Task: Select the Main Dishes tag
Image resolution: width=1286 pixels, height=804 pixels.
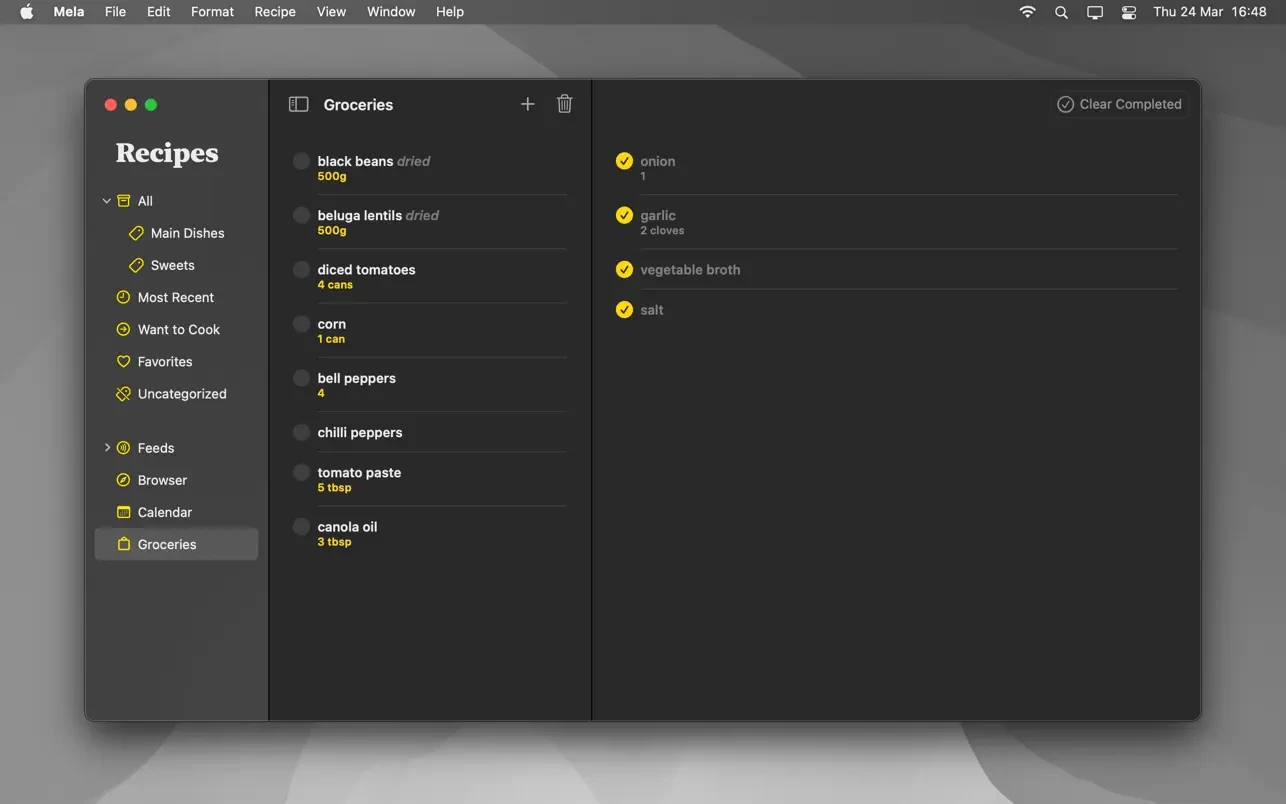Action: pyautogui.click(x=187, y=233)
